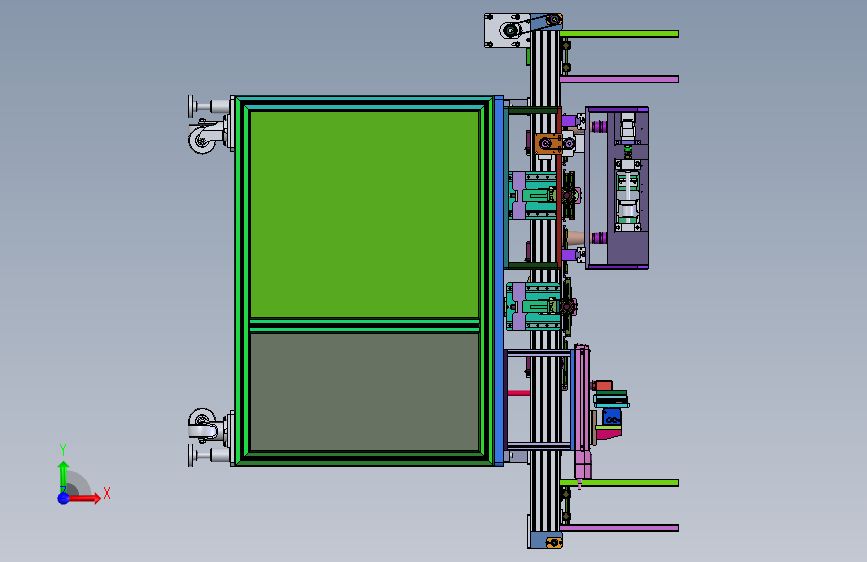The width and height of the screenshot is (867, 562).
Task: Click the blue Z axis ball of the triad
Action: point(63,498)
